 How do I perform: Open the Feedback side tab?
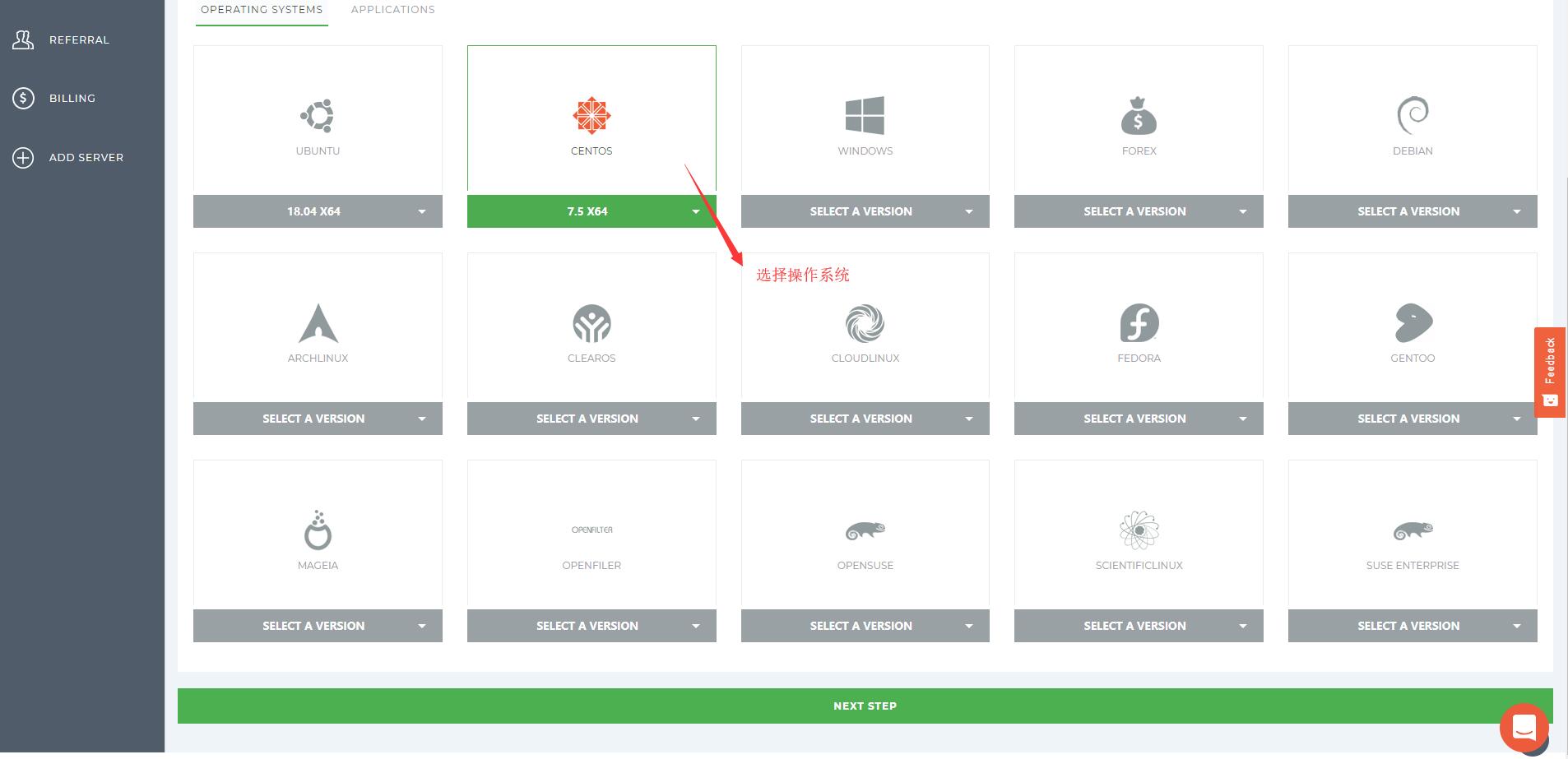[x=1549, y=373]
